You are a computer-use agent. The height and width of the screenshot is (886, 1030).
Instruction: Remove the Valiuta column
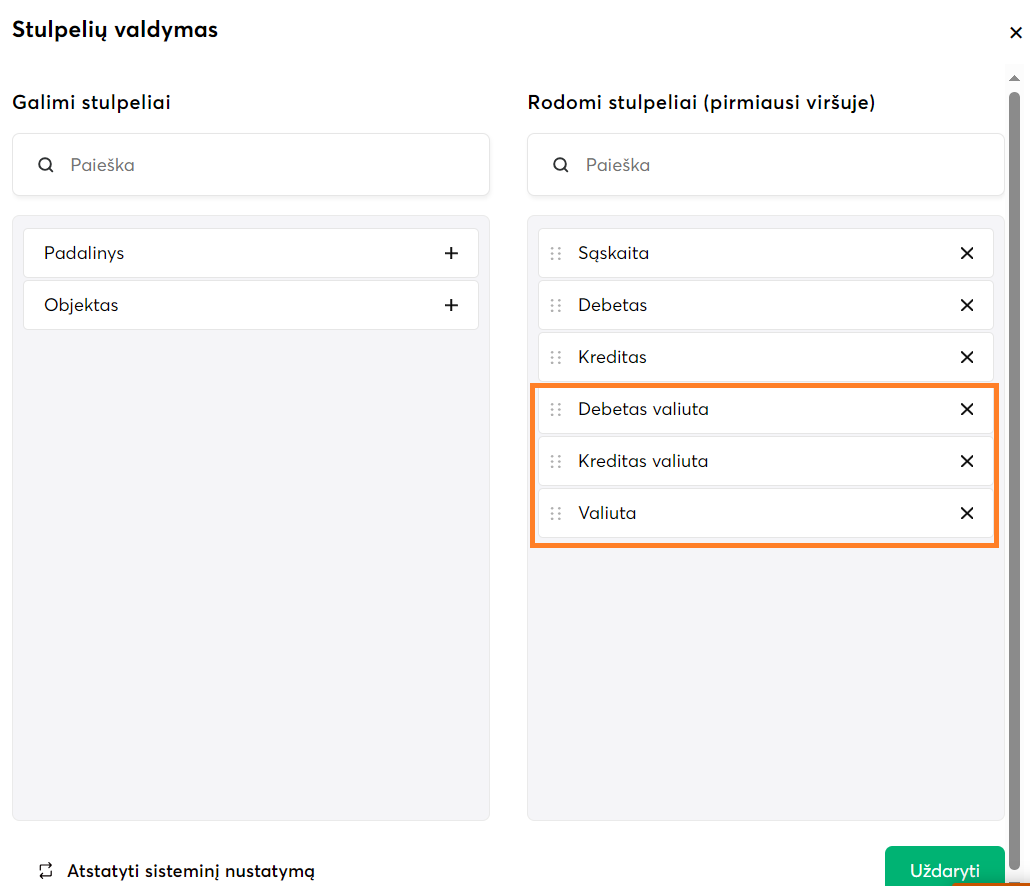(967, 513)
